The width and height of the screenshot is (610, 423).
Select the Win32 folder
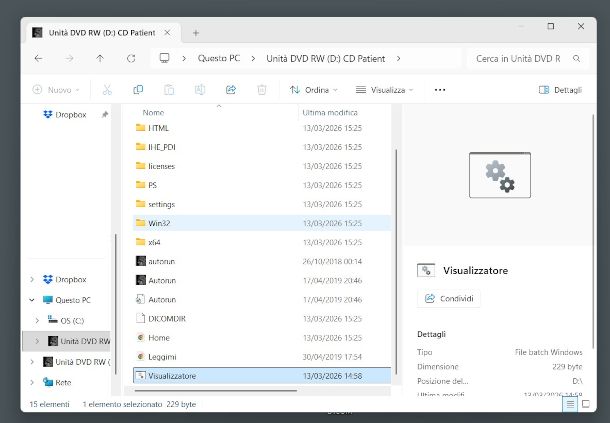point(262,223)
